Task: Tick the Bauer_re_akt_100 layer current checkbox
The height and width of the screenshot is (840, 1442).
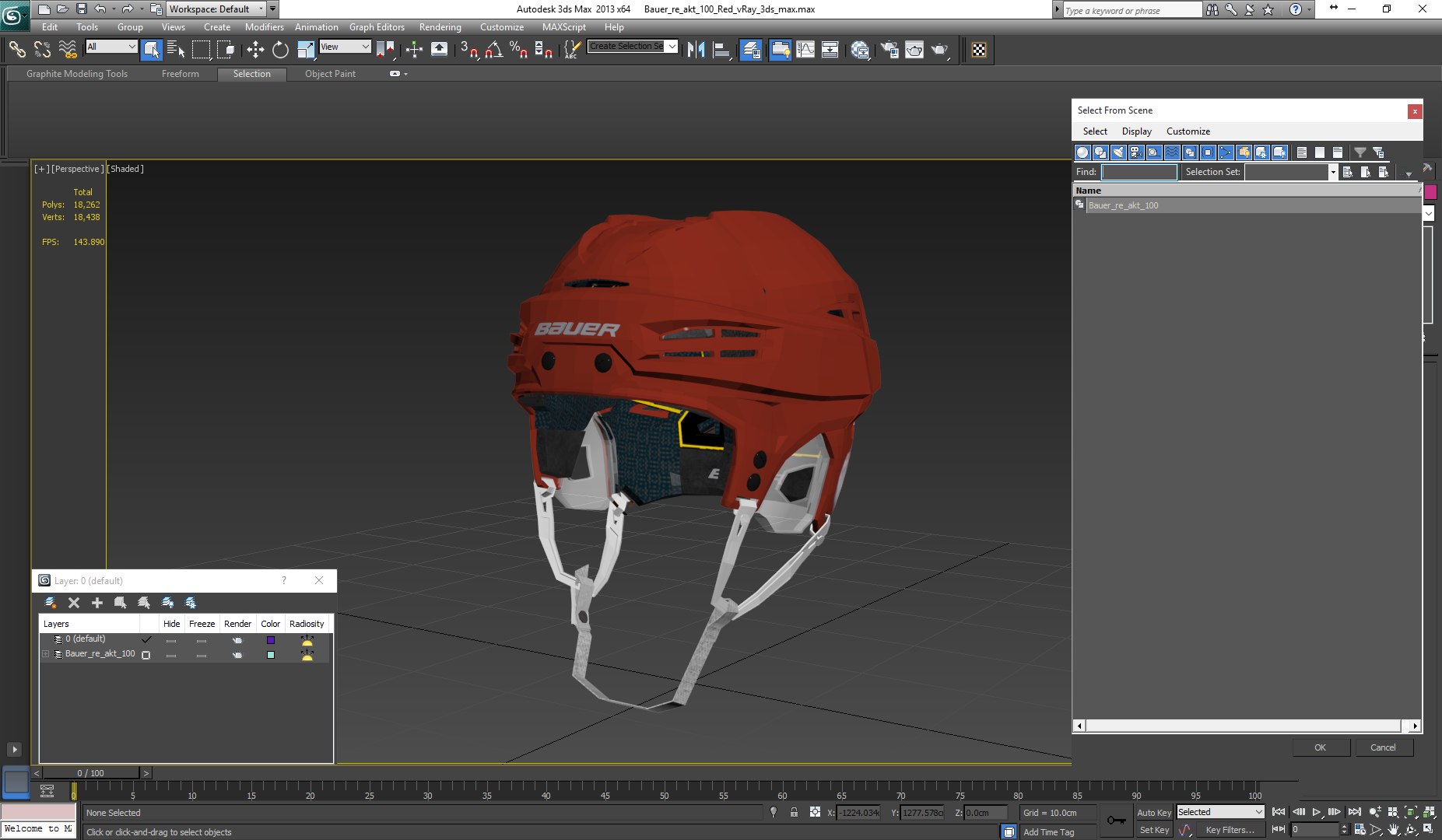Action: pyautogui.click(x=146, y=655)
